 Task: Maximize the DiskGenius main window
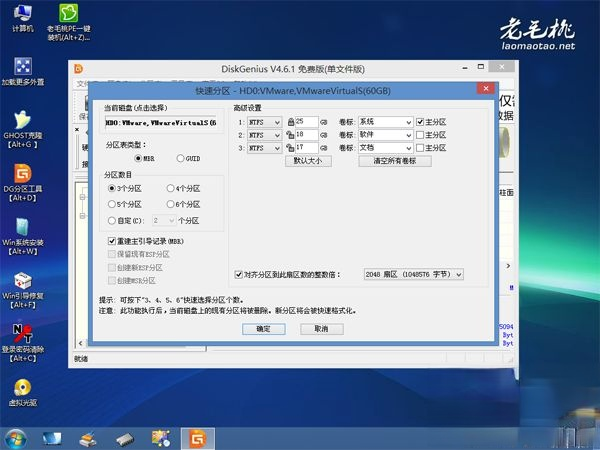[x=481, y=67]
